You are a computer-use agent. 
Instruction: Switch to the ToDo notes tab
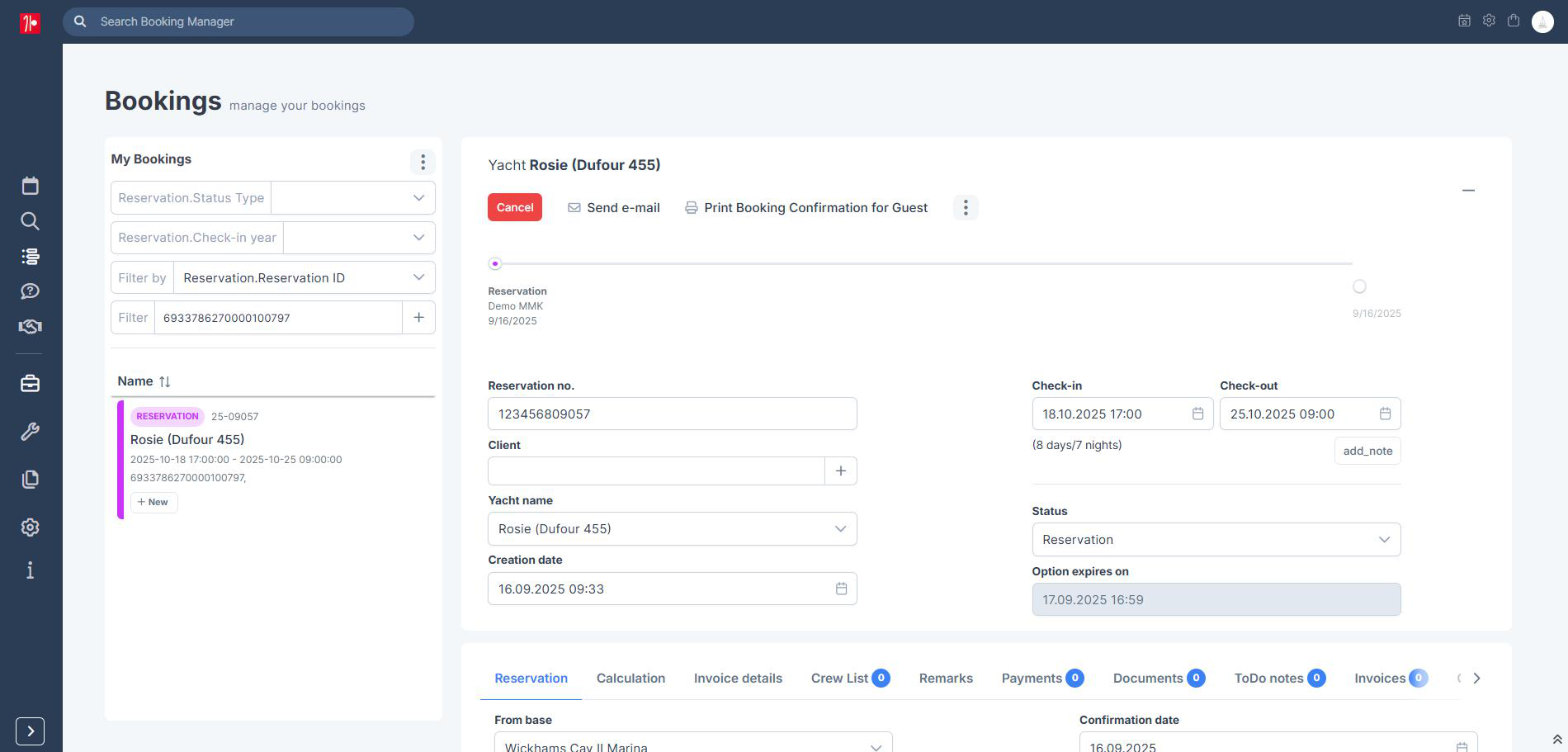(x=1280, y=678)
